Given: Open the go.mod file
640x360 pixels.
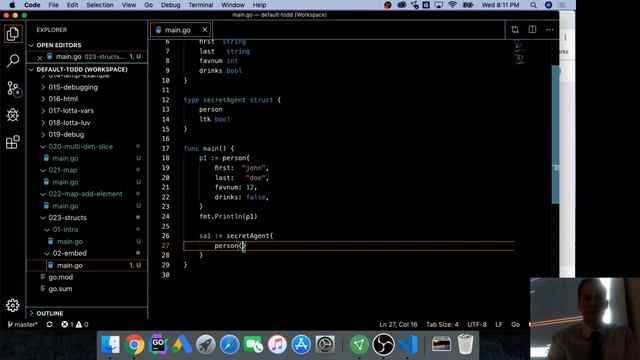Looking at the screenshot, I should [x=60, y=277].
